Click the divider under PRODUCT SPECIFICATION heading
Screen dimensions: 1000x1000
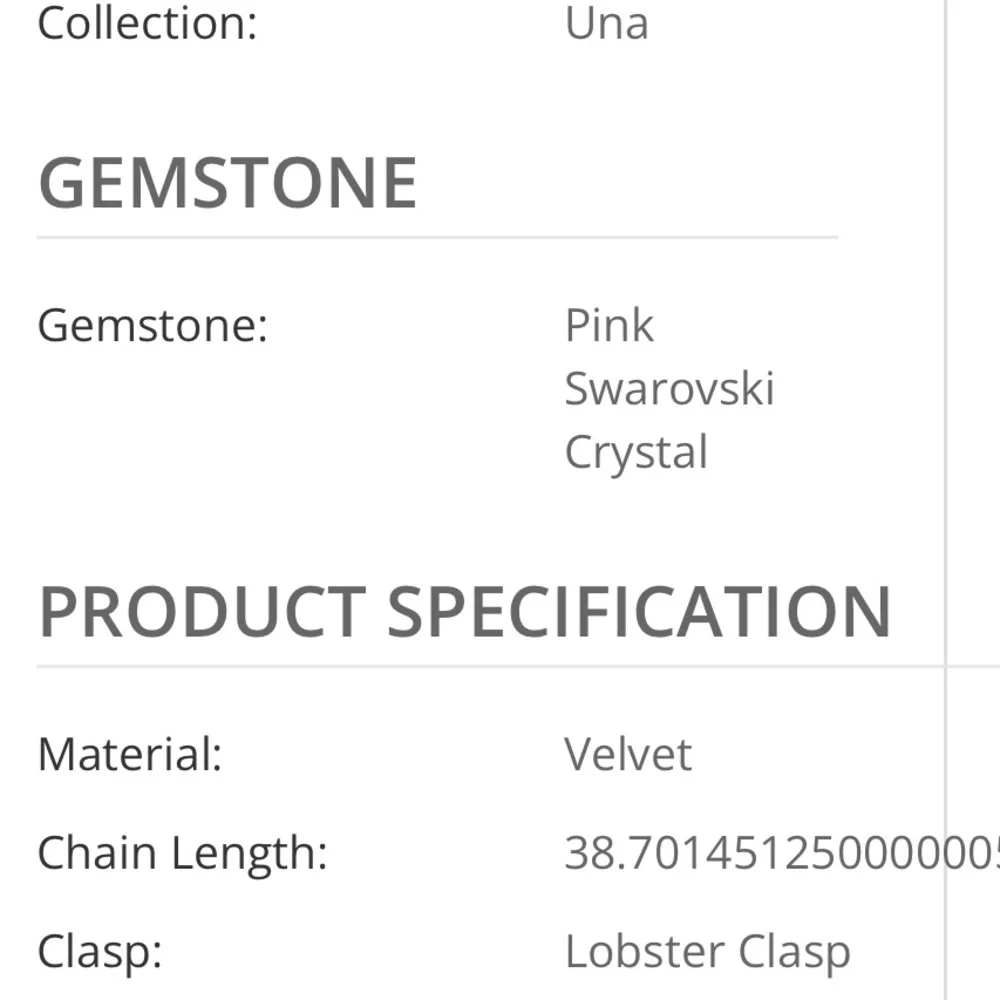click(x=490, y=666)
